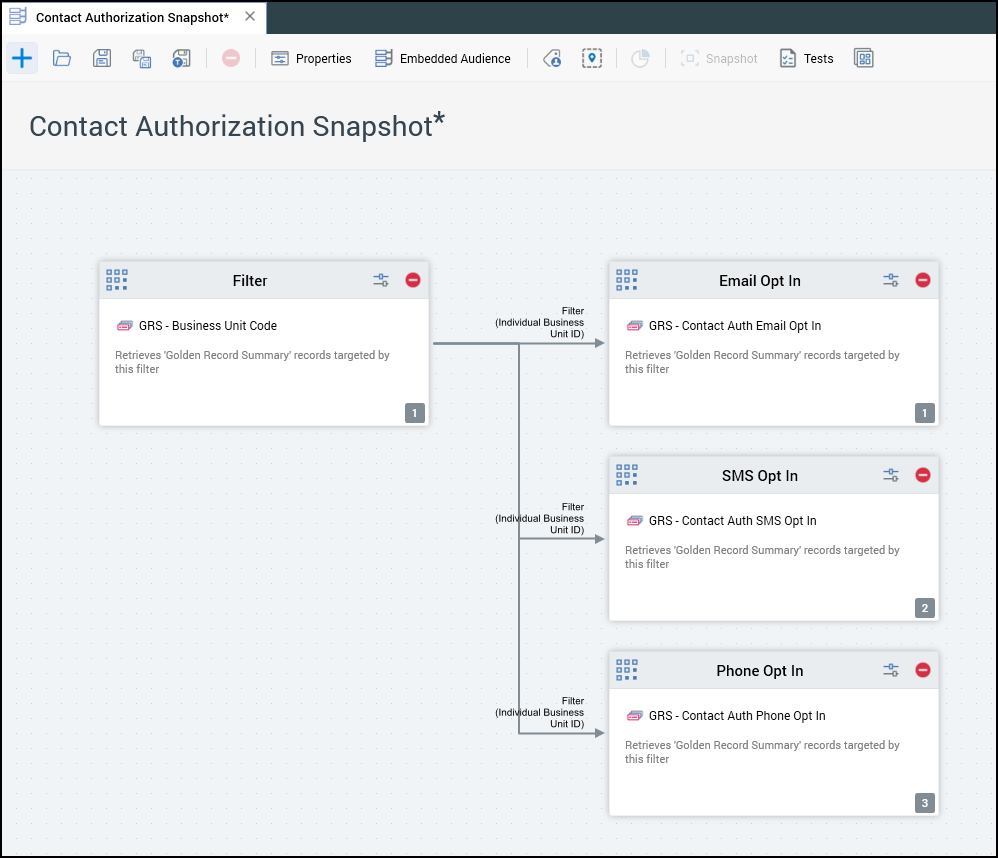Click the count badge on the Phone Opt In node
Image resolution: width=998 pixels, height=858 pixels.
(924, 803)
